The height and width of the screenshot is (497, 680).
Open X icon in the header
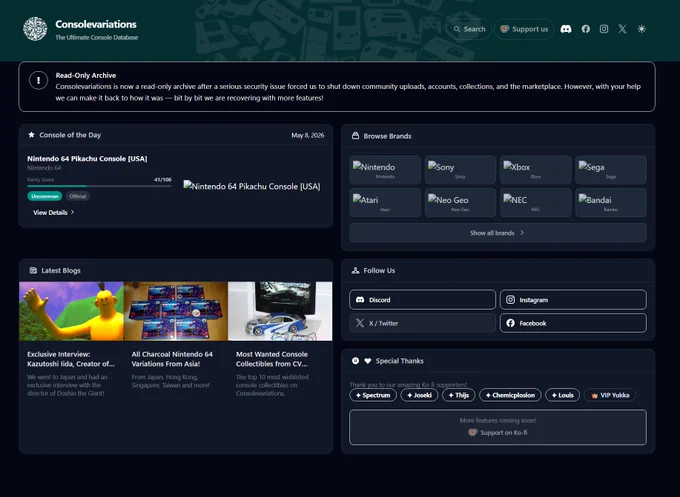(622, 29)
